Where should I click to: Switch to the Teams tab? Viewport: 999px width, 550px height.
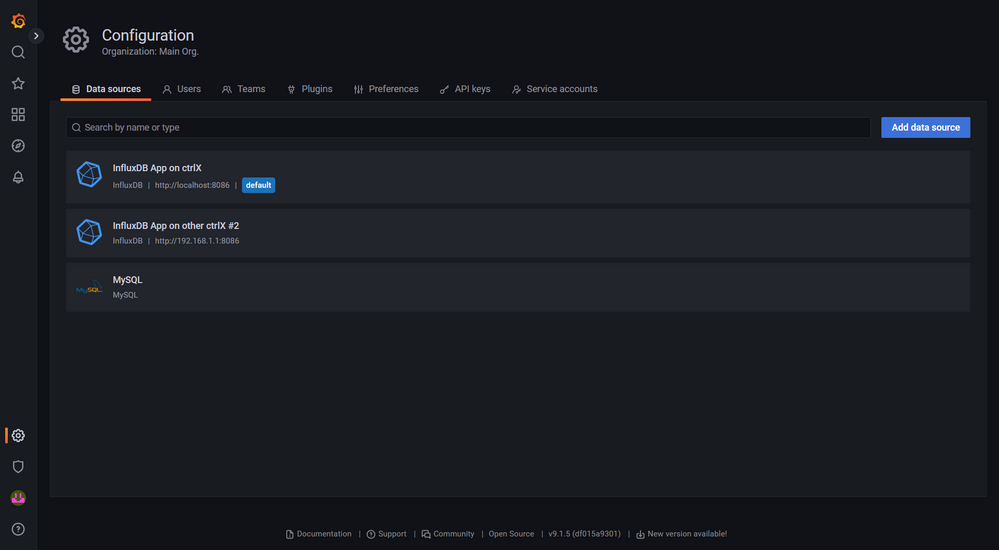click(x=244, y=89)
